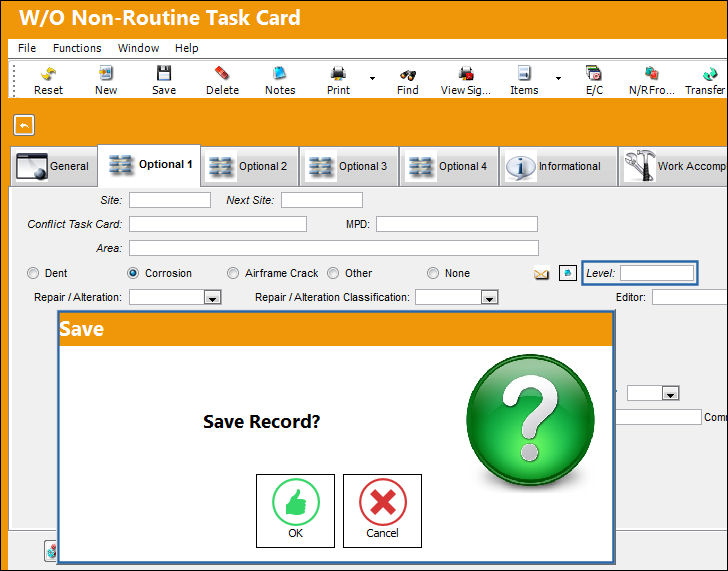Open Repair / Alteration Classification dropdown
Screen dimensions: 728x571
pyautogui.click(x=489, y=298)
